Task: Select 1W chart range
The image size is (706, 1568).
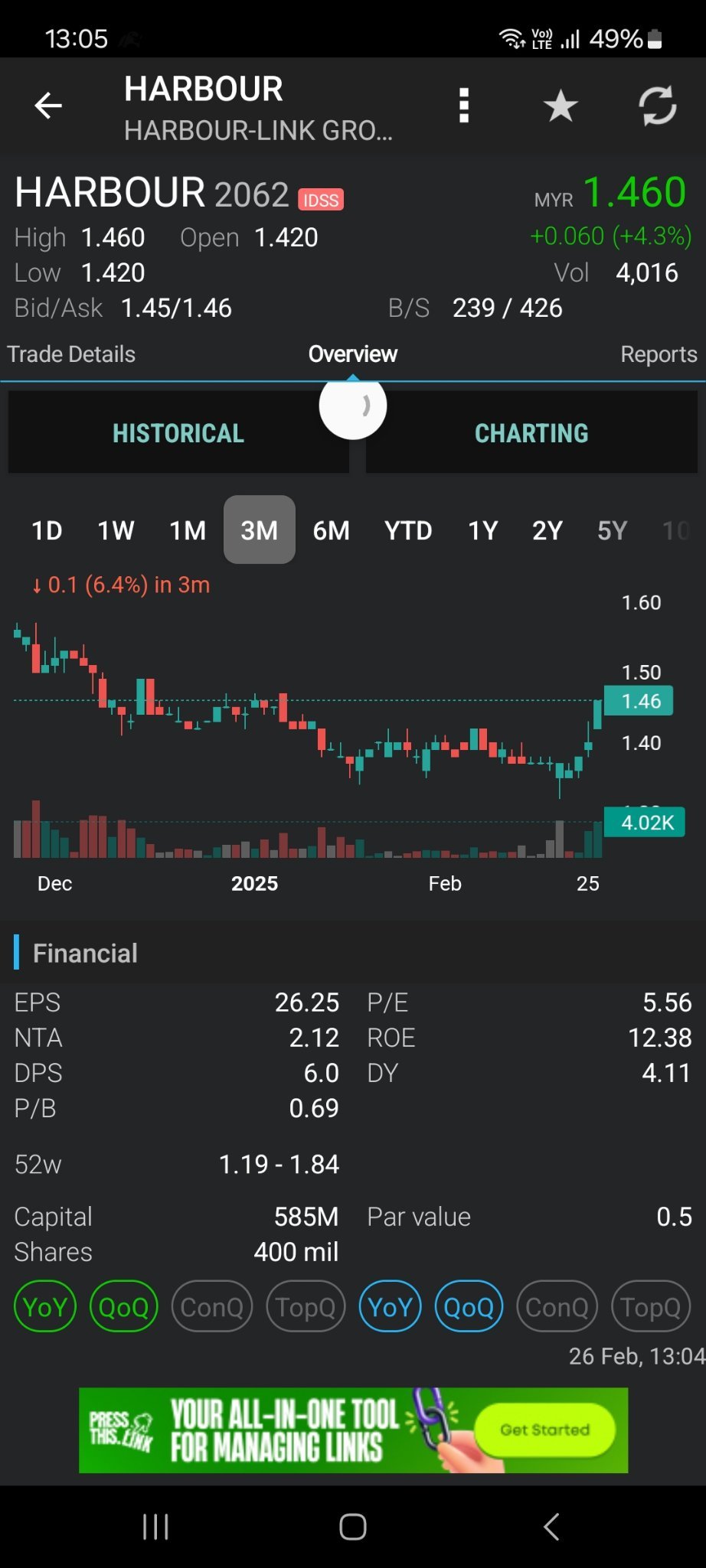Action: (116, 530)
